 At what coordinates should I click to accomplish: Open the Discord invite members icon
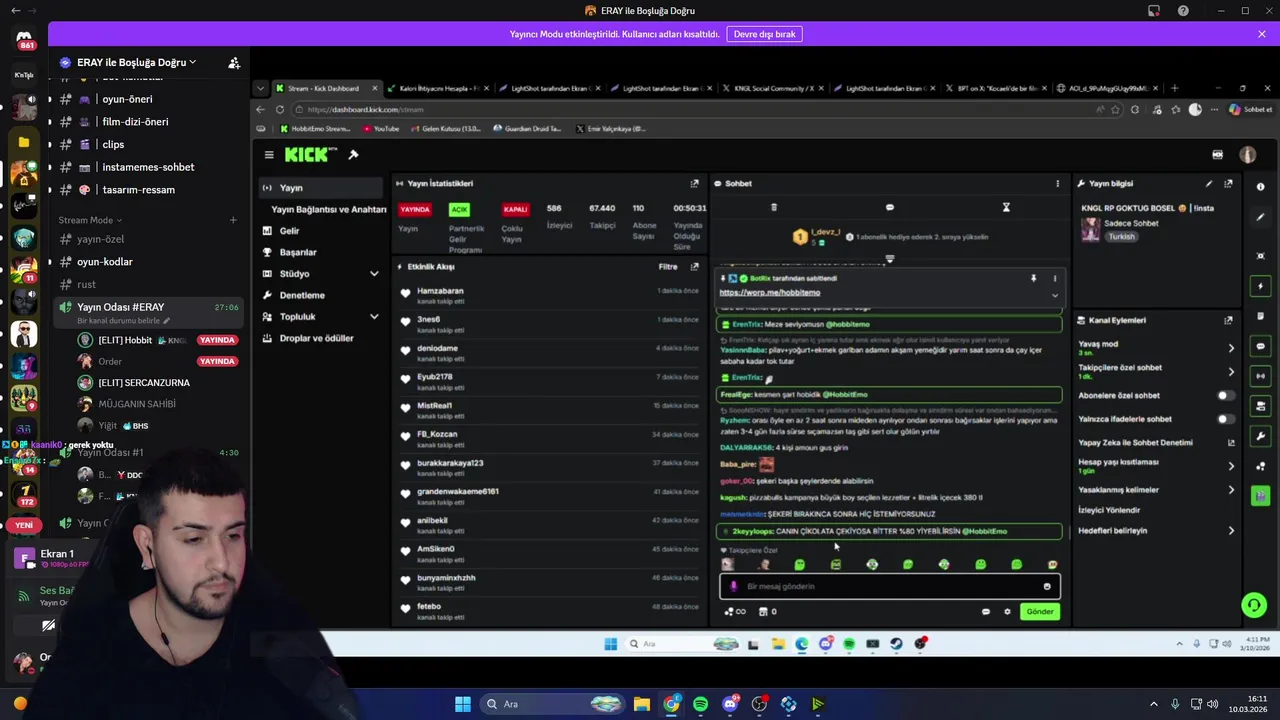click(234, 63)
